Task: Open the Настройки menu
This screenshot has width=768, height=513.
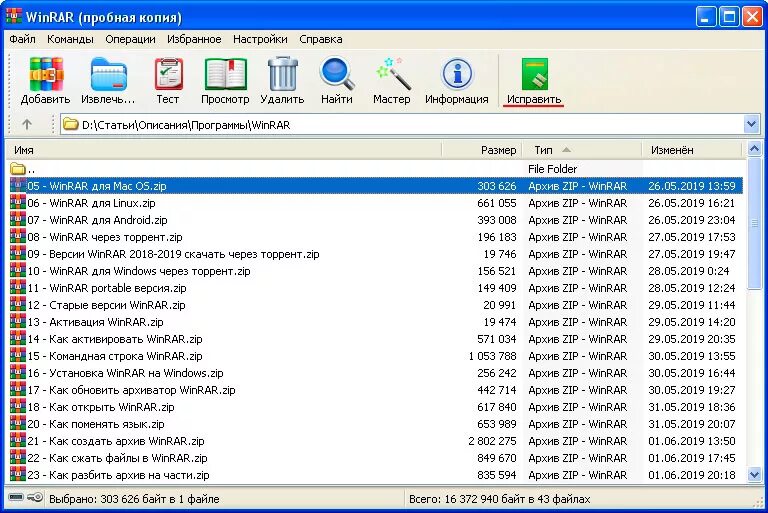Action: 260,39
